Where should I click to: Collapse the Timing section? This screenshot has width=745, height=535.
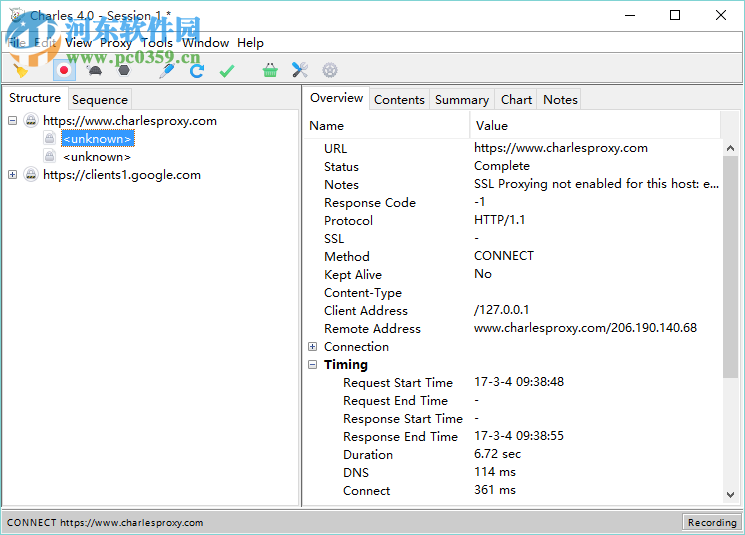(x=312, y=365)
